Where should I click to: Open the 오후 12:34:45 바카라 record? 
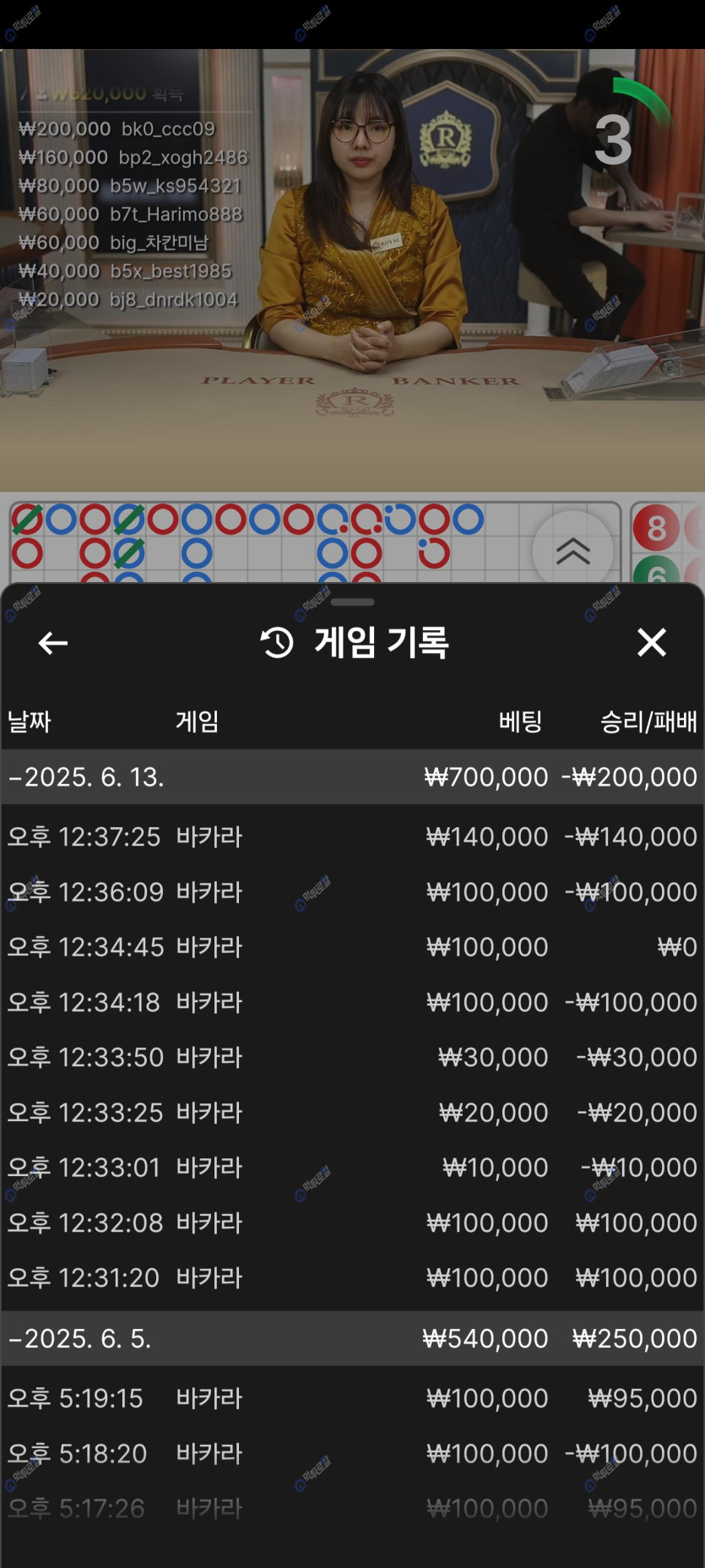click(353, 946)
